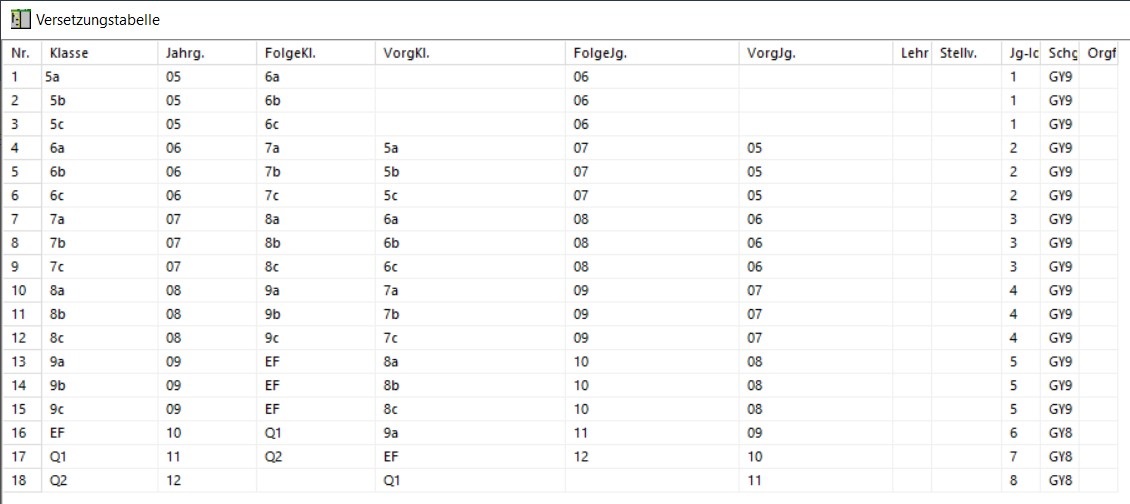Viewport: 1130px width, 504px height.
Task: Click the Nr. column header
Action: click(22, 53)
